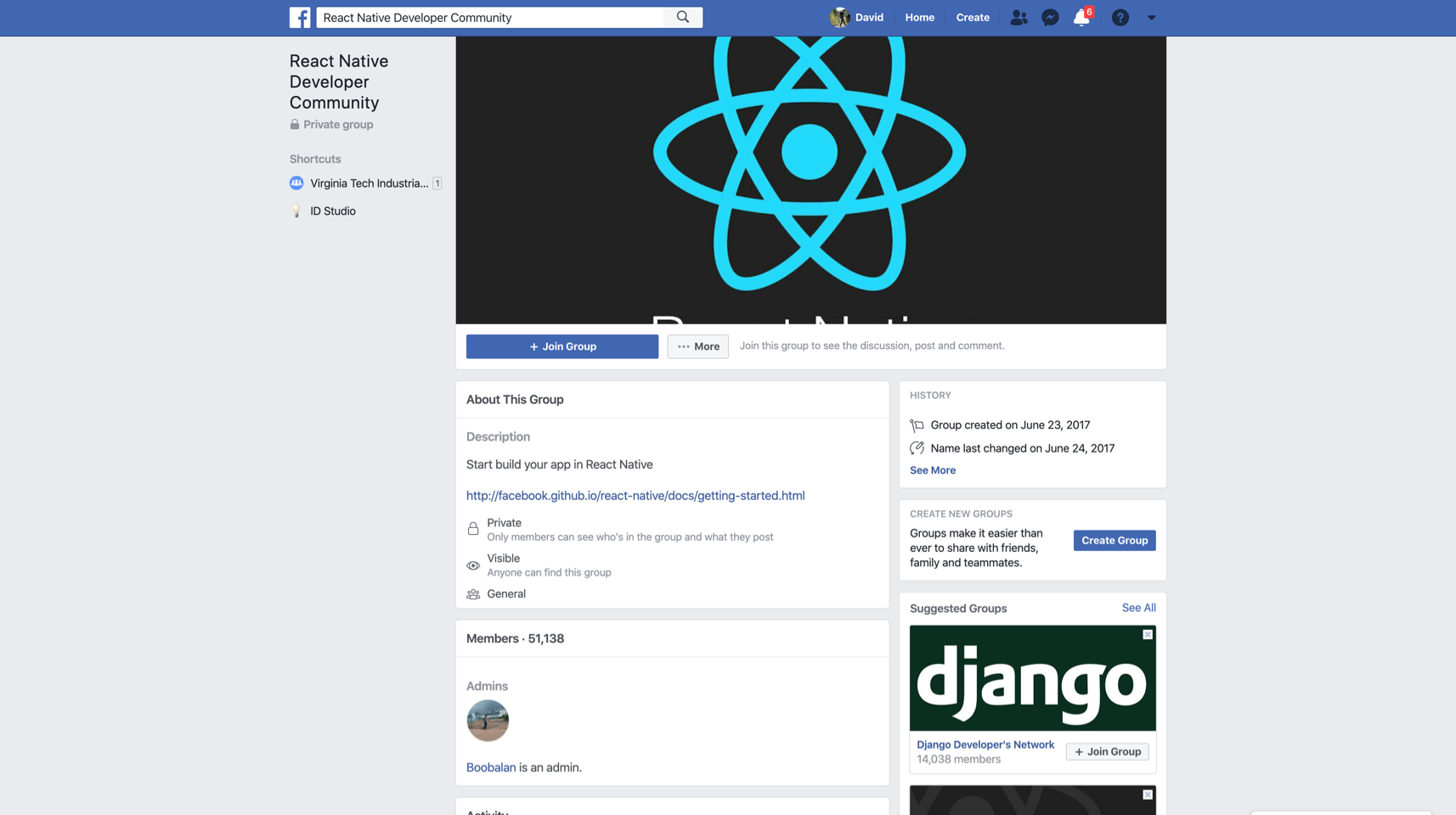
Task: Open Friend Requests icon
Action: pyautogui.click(x=1019, y=18)
